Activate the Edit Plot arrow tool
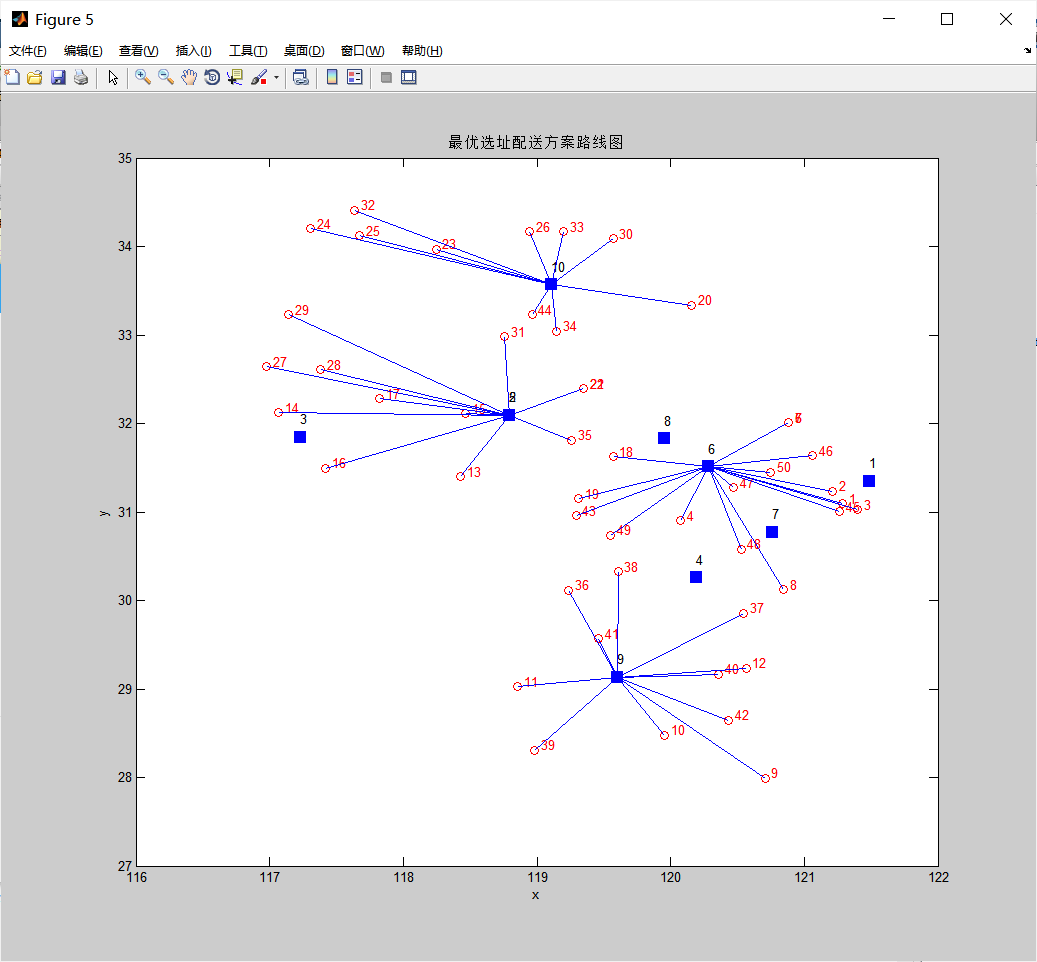 pyautogui.click(x=113, y=77)
